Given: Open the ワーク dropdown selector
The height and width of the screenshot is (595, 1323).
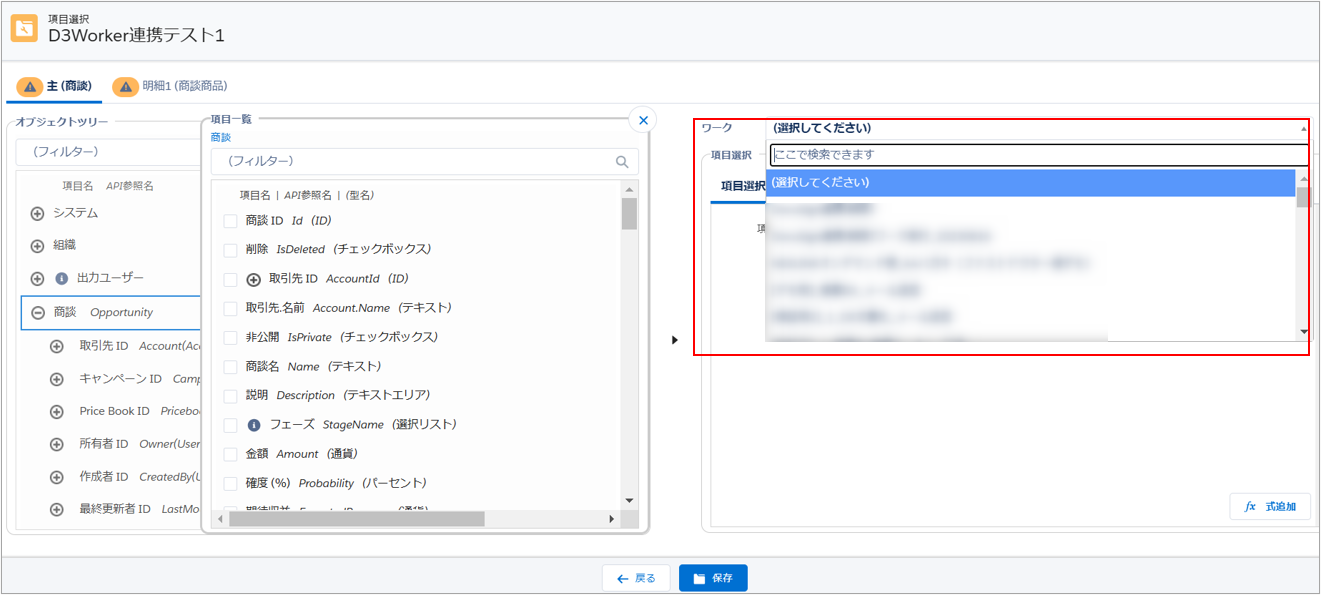Looking at the screenshot, I should (x=1037, y=128).
